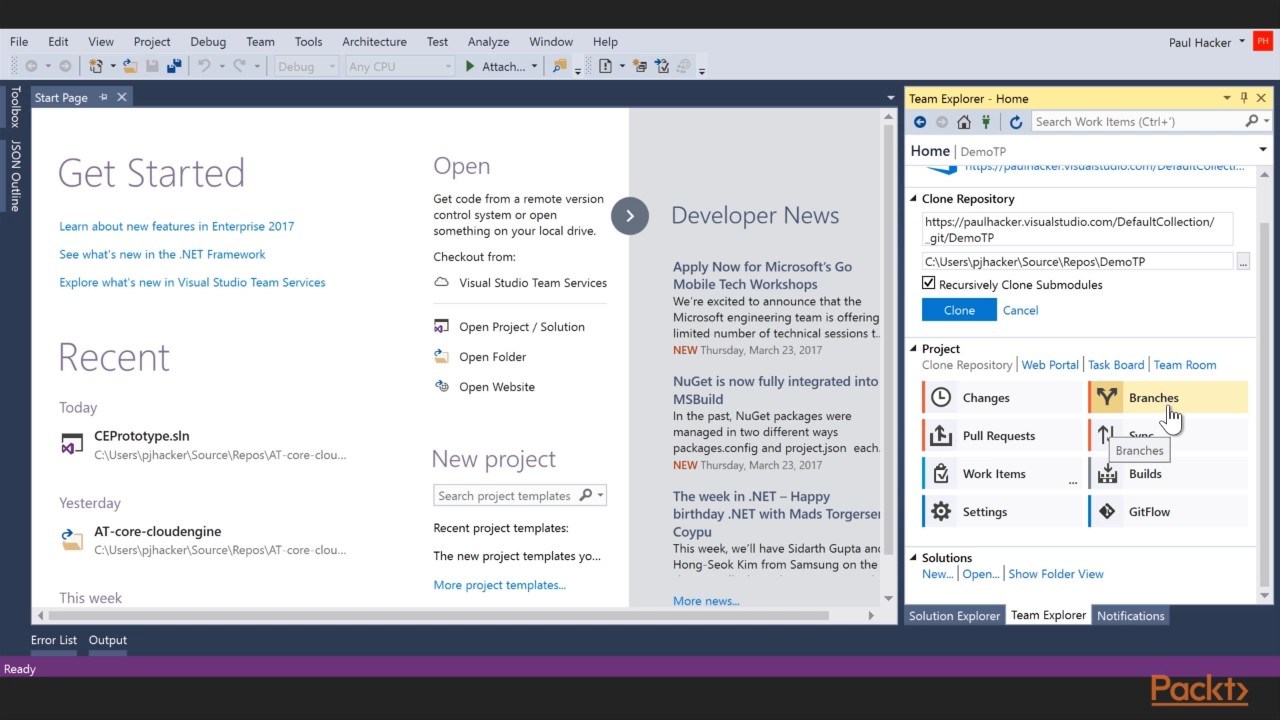Click the green Attach start arrow
This screenshot has width=1280, height=720.
tap(470, 66)
